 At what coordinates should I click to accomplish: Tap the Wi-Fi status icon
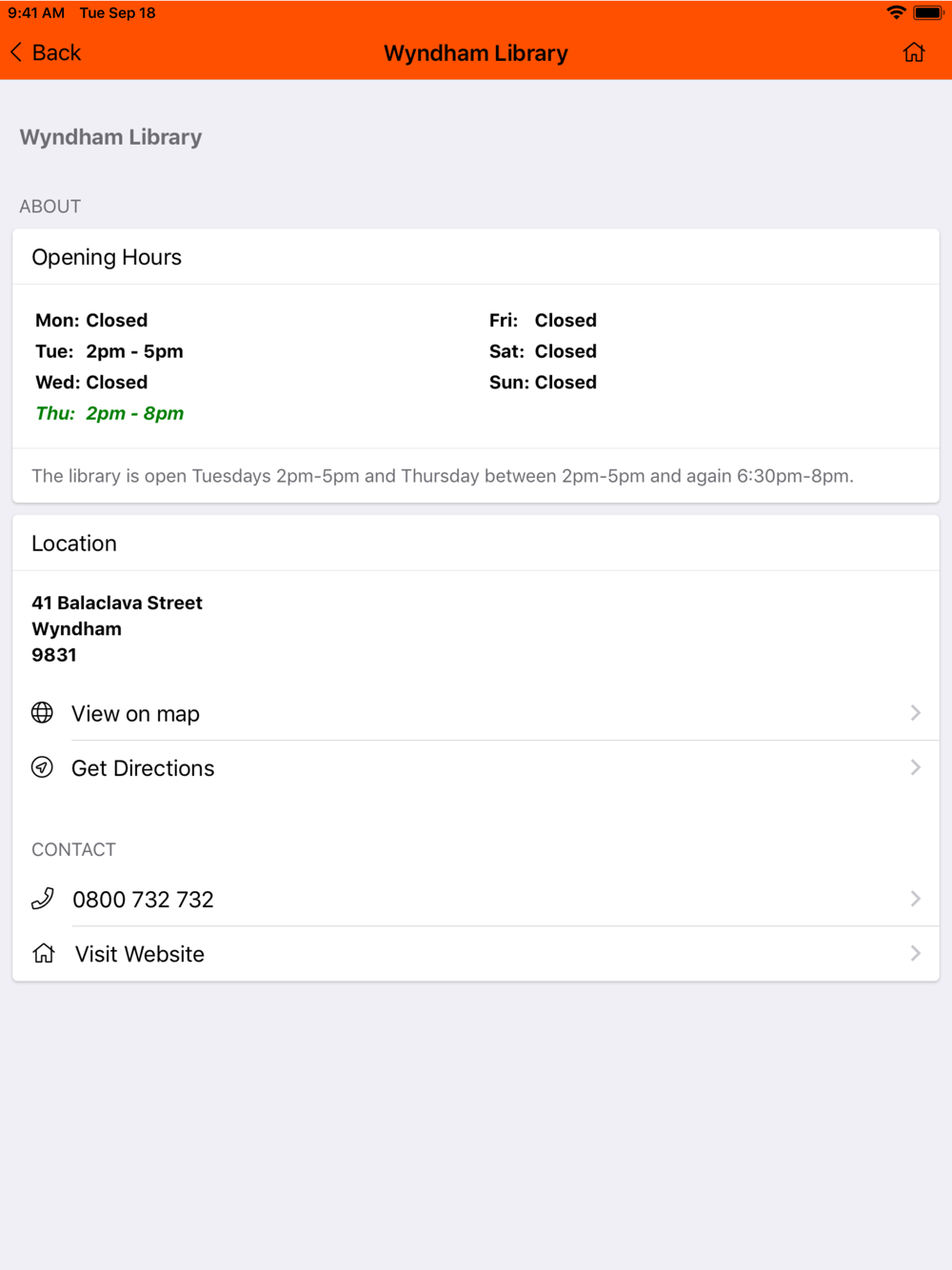click(x=896, y=12)
